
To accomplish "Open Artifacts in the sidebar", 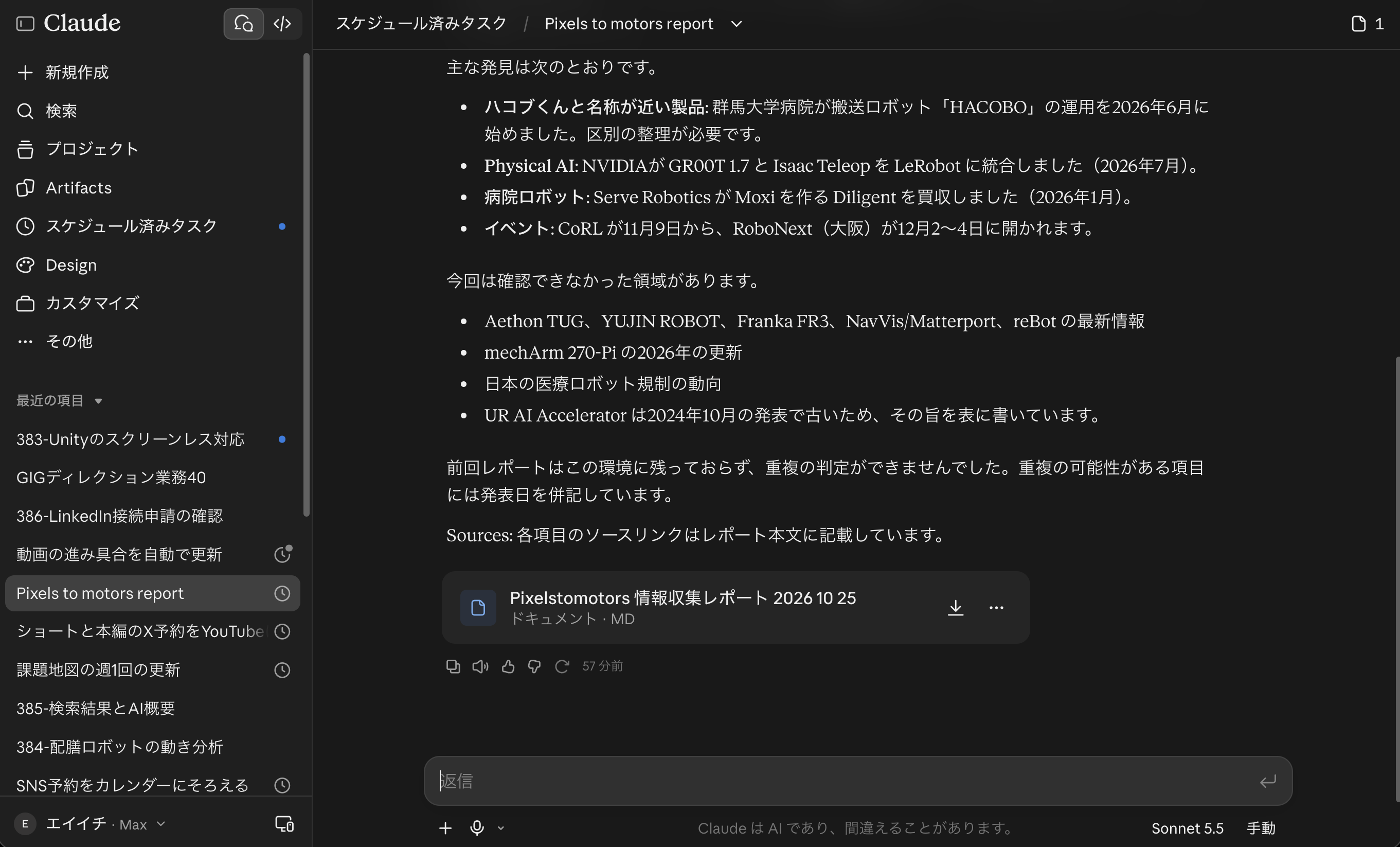I will point(152,188).
